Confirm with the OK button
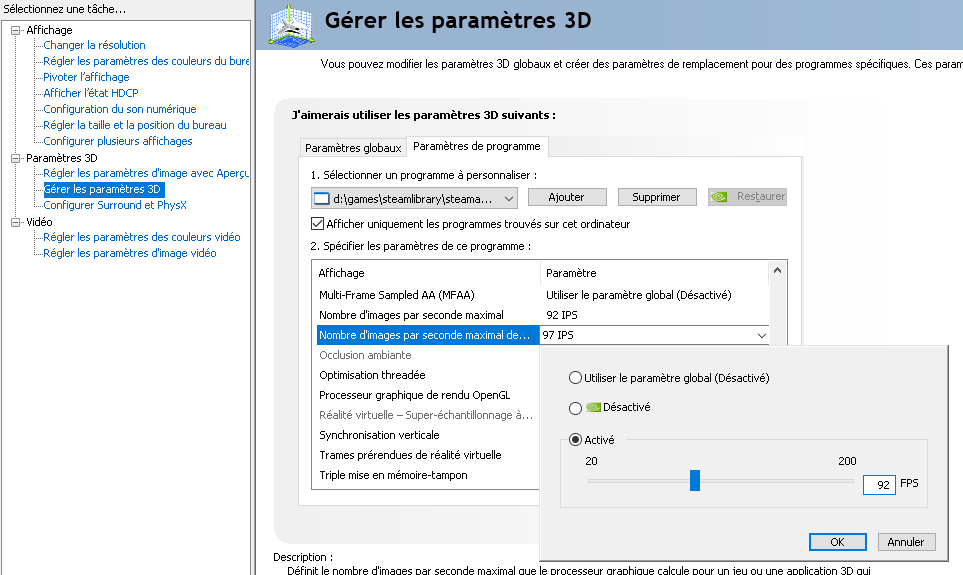The height and width of the screenshot is (575, 963). 837,542
